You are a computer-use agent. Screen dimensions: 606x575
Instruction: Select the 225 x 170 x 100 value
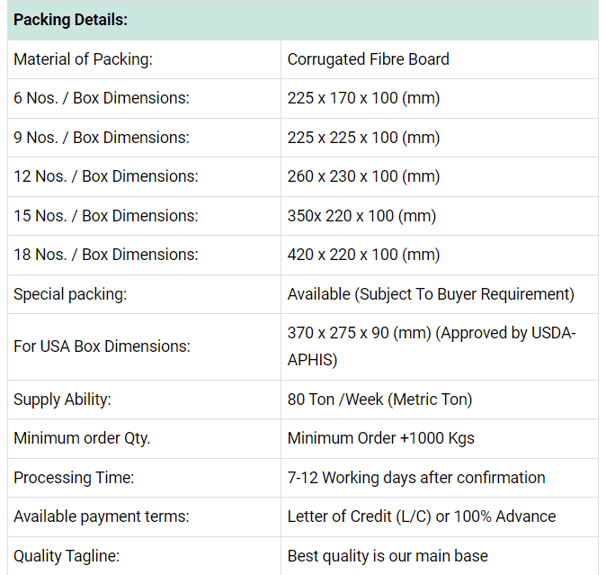363,98
